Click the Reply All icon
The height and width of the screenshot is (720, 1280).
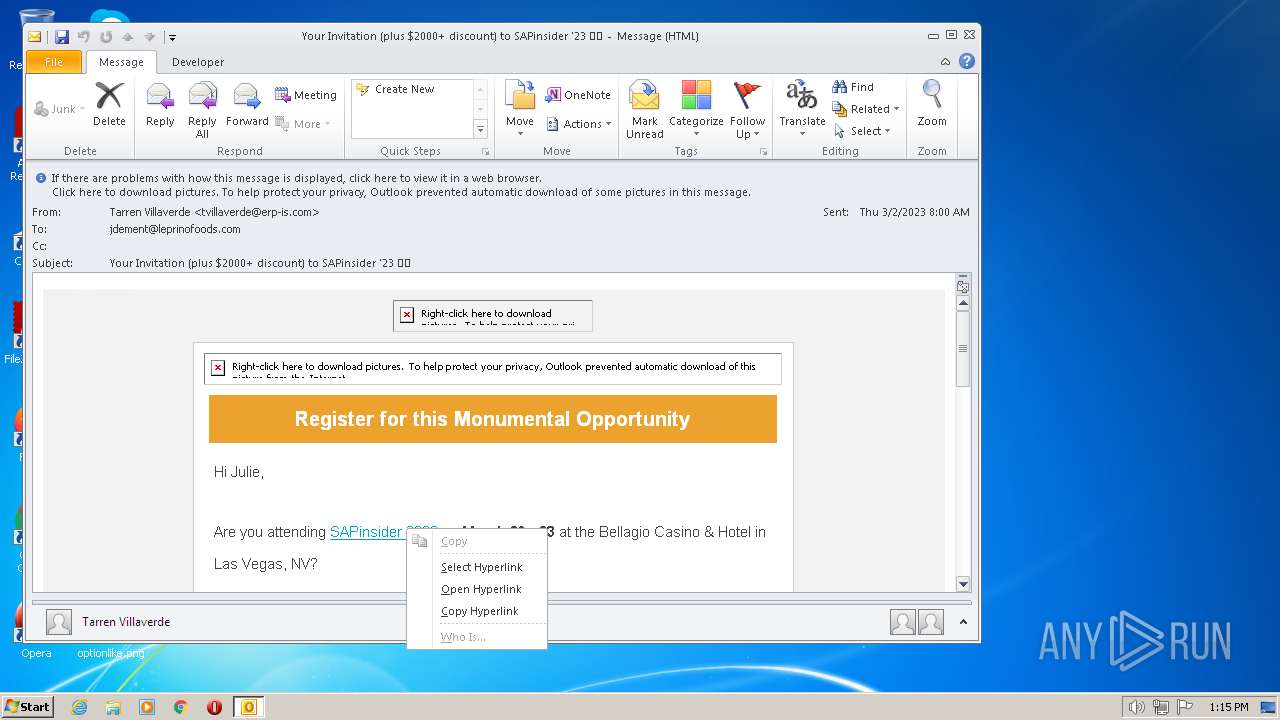point(202,110)
